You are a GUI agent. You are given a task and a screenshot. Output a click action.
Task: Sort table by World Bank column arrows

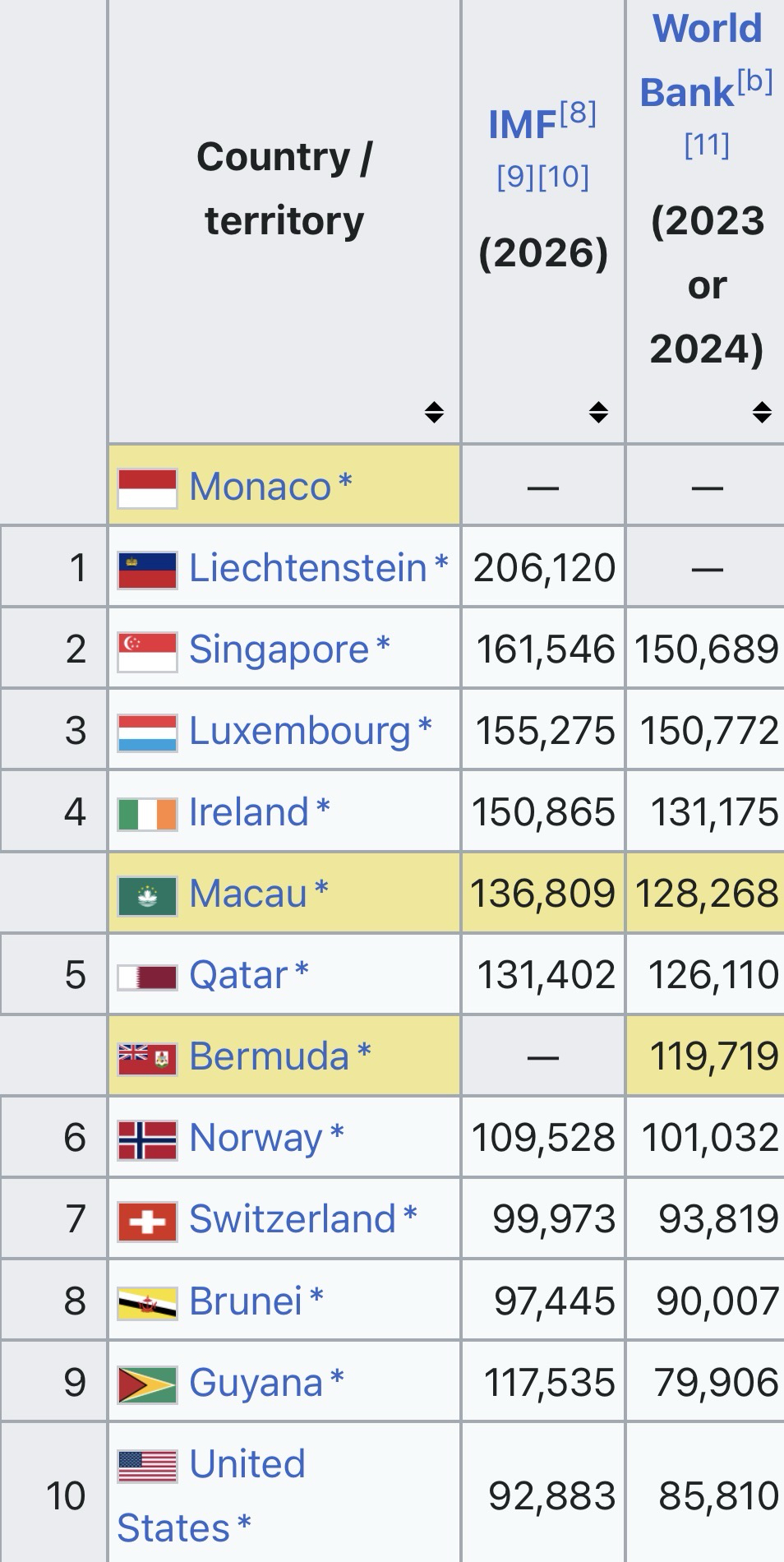click(762, 412)
